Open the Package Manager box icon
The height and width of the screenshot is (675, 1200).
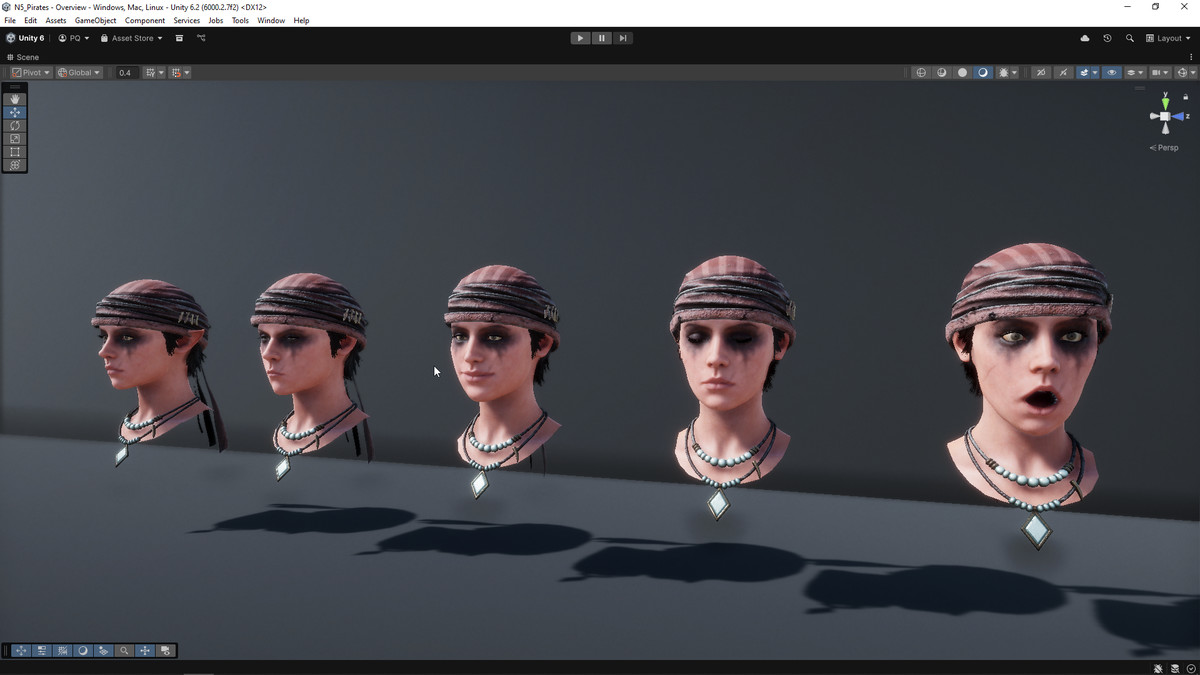pos(179,38)
